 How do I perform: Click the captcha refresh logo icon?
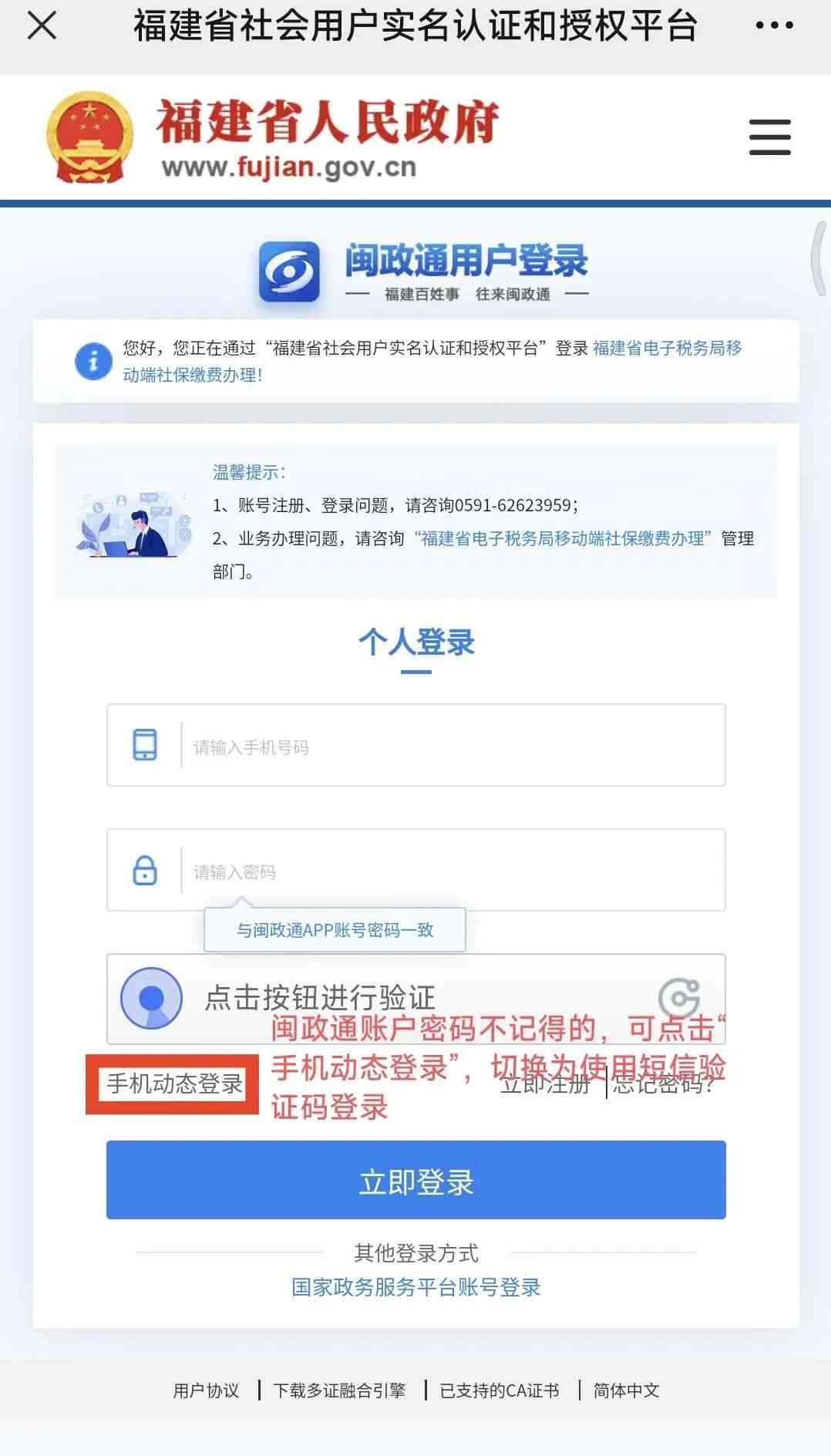pos(679,999)
